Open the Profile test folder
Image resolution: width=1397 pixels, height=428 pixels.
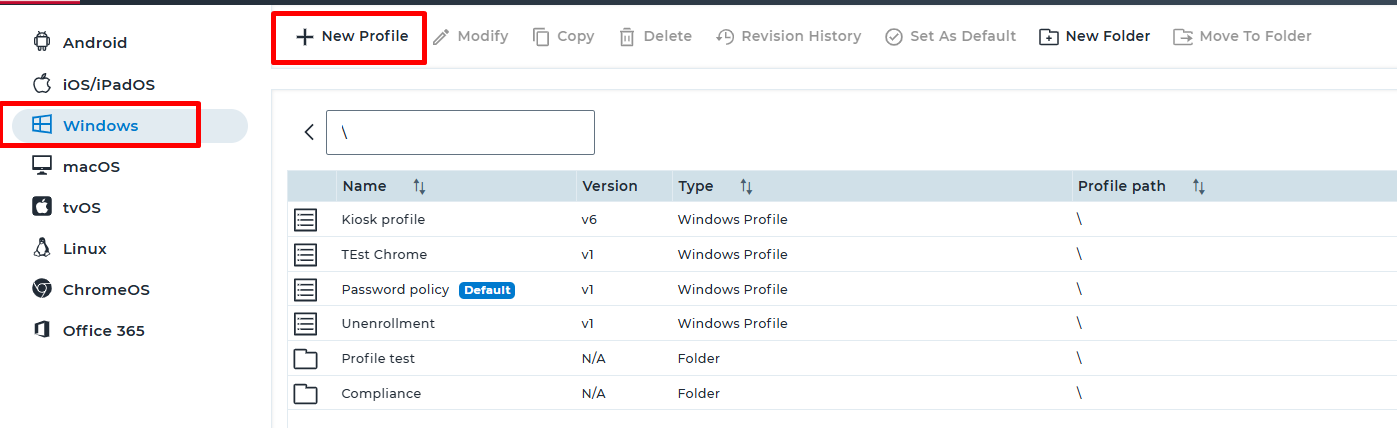tap(378, 359)
